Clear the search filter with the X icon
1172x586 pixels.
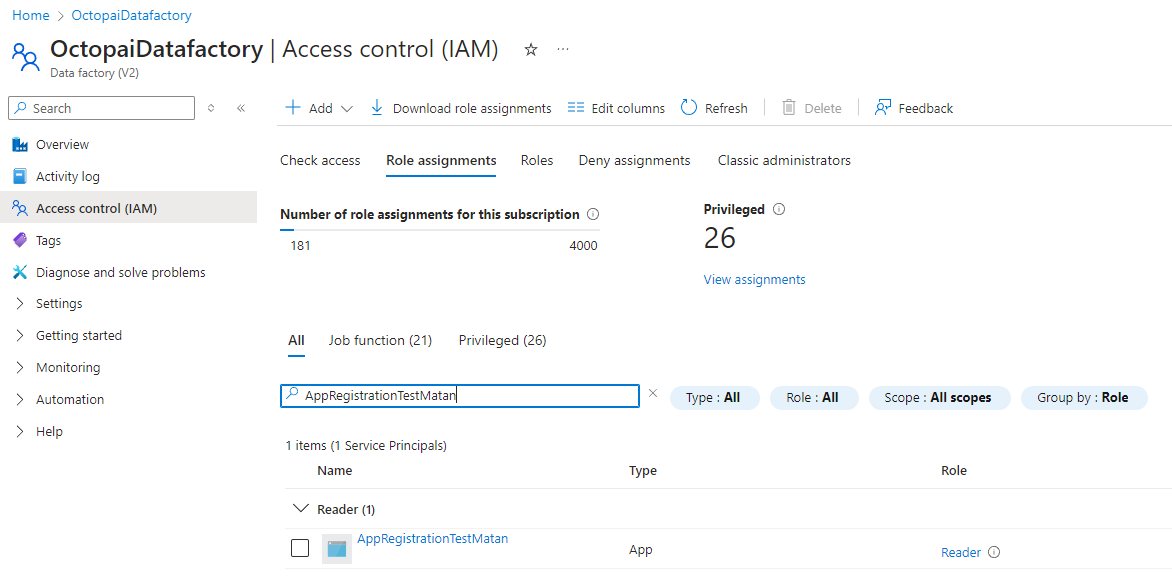653,394
